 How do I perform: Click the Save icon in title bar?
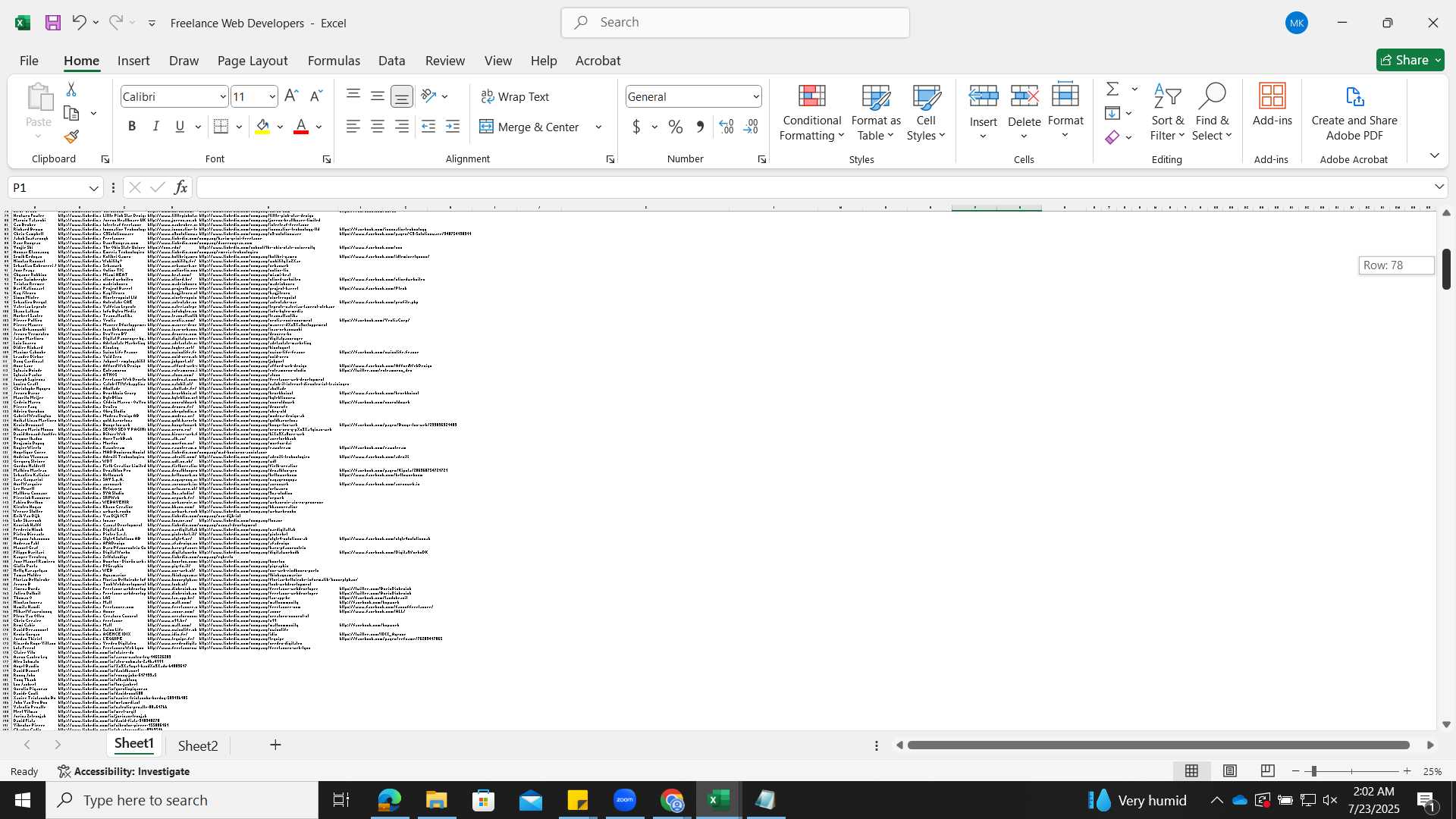pyautogui.click(x=52, y=23)
